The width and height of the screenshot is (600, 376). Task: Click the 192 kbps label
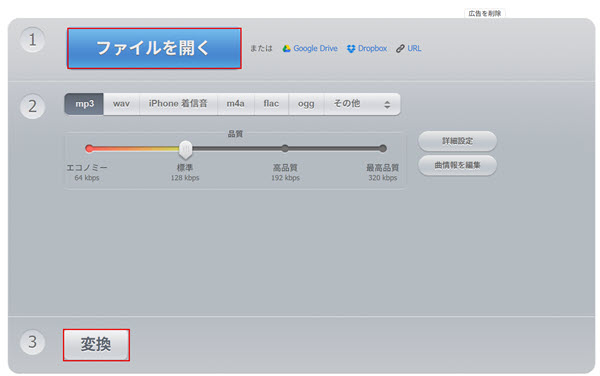pos(285,178)
